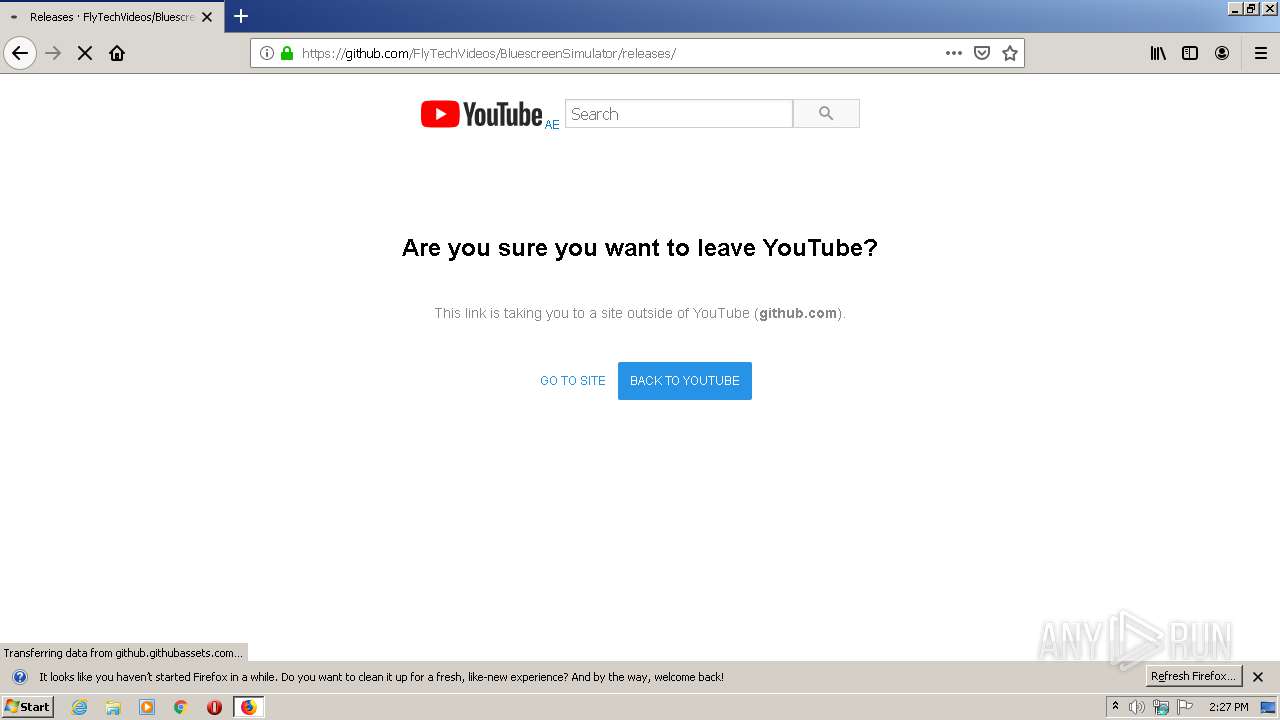Viewport: 1280px width, 720px height.
Task: Open the Windows Start menu
Action: point(28,707)
